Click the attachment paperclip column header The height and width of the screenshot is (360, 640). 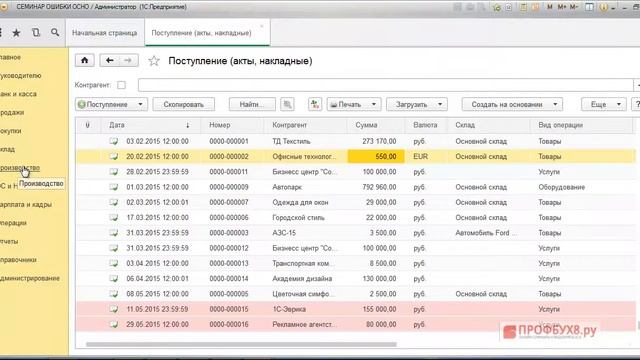pos(87,125)
